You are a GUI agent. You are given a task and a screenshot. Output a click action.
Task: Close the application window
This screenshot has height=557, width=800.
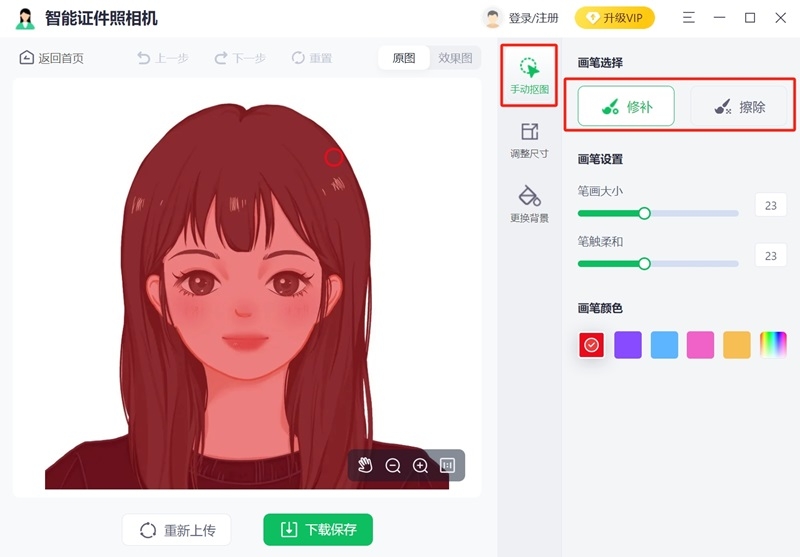point(781,18)
